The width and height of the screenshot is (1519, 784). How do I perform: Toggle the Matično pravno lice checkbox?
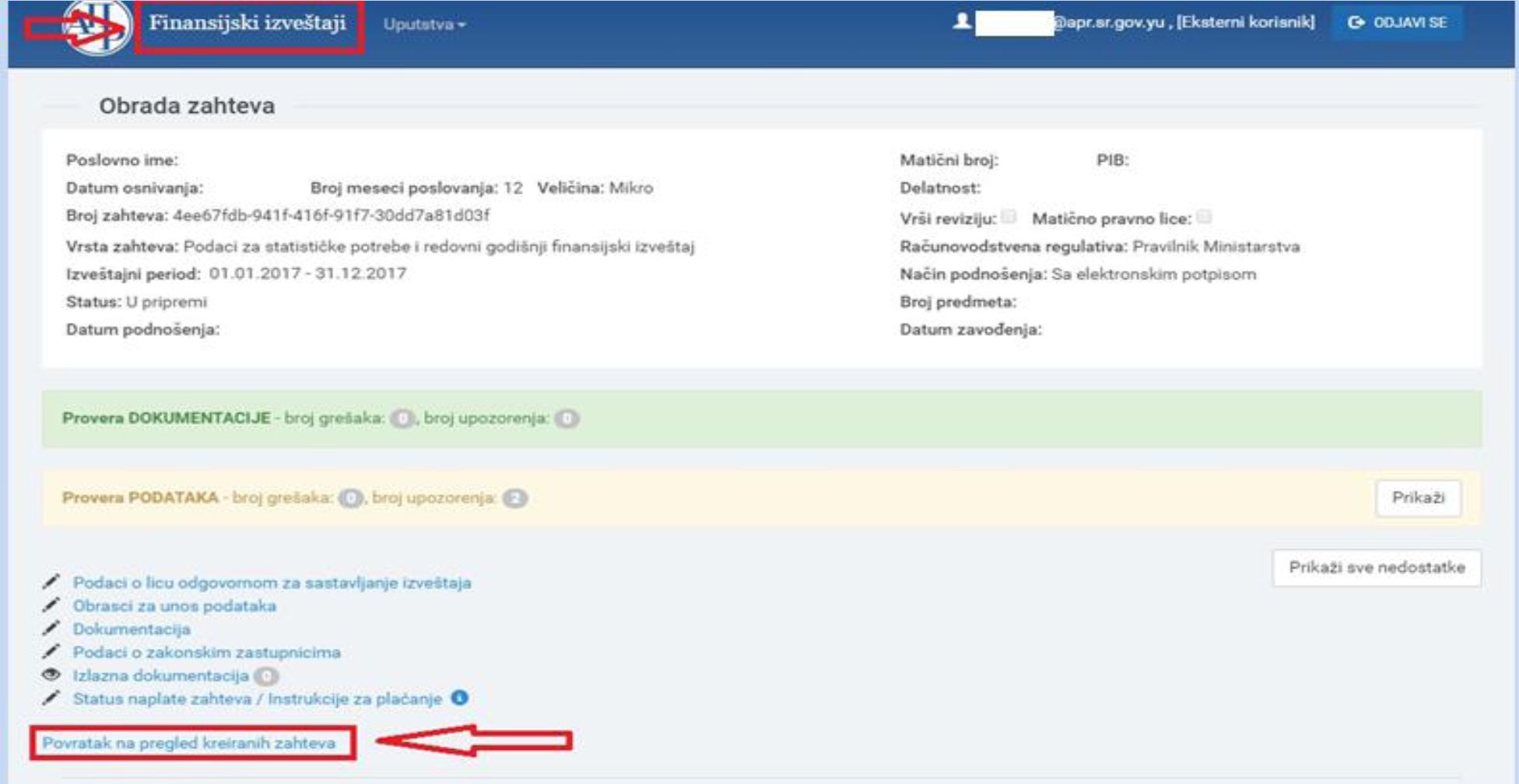click(1204, 217)
